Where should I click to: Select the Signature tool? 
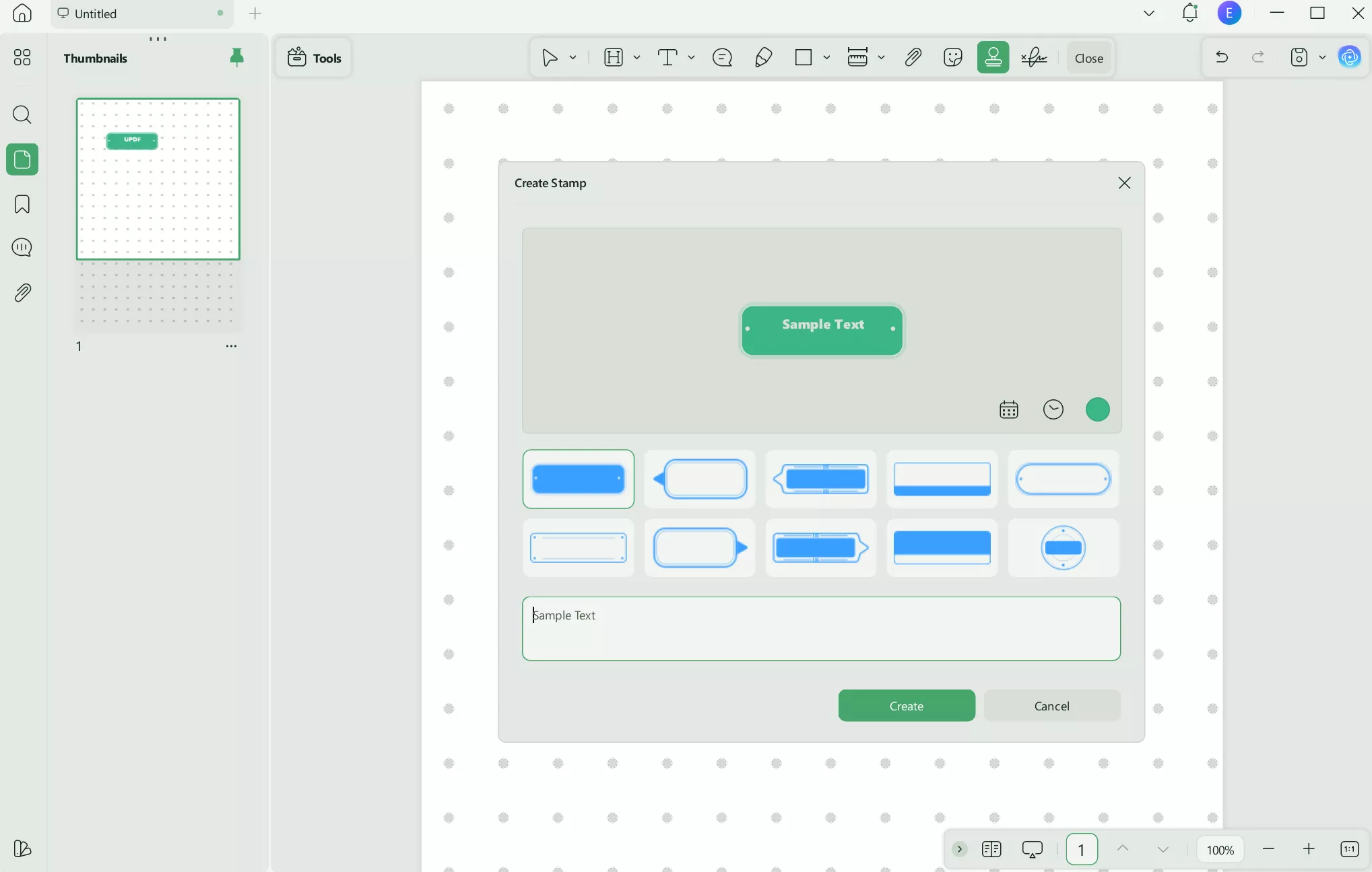point(1035,57)
